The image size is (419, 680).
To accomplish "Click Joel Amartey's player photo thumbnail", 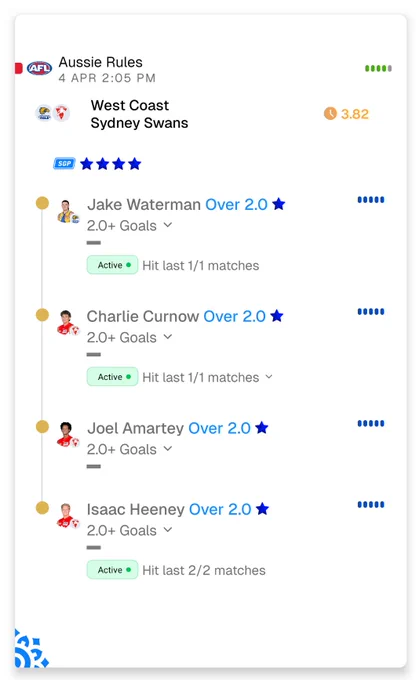I will coord(68,434).
